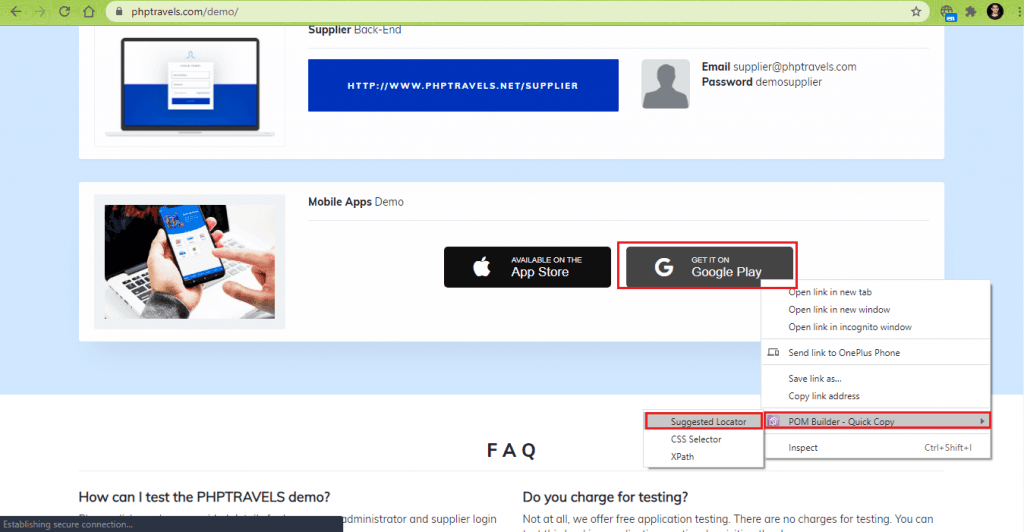The width and height of the screenshot is (1024, 532).
Task: Click the Google Play download button
Action: (x=709, y=267)
